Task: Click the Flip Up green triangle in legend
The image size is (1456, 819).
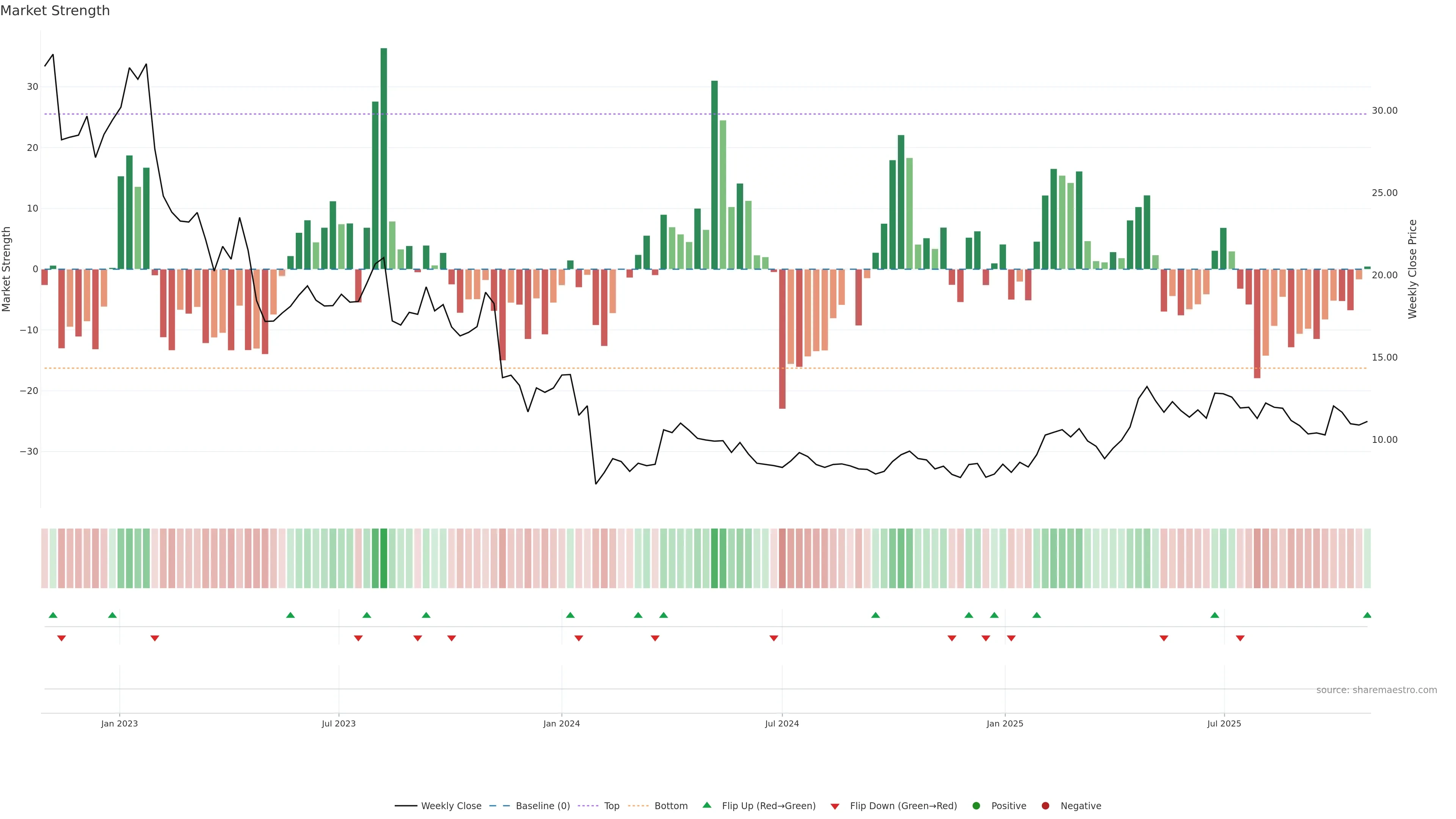Action: coord(706,805)
